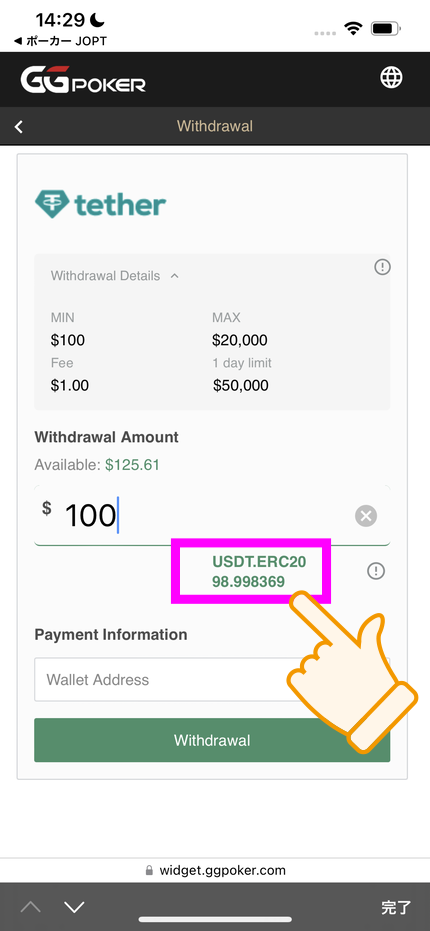The width and height of the screenshot is (430, 931).
Task: Tap 完了 to dismiss the keyboard bar
Action: coord(396,907)
